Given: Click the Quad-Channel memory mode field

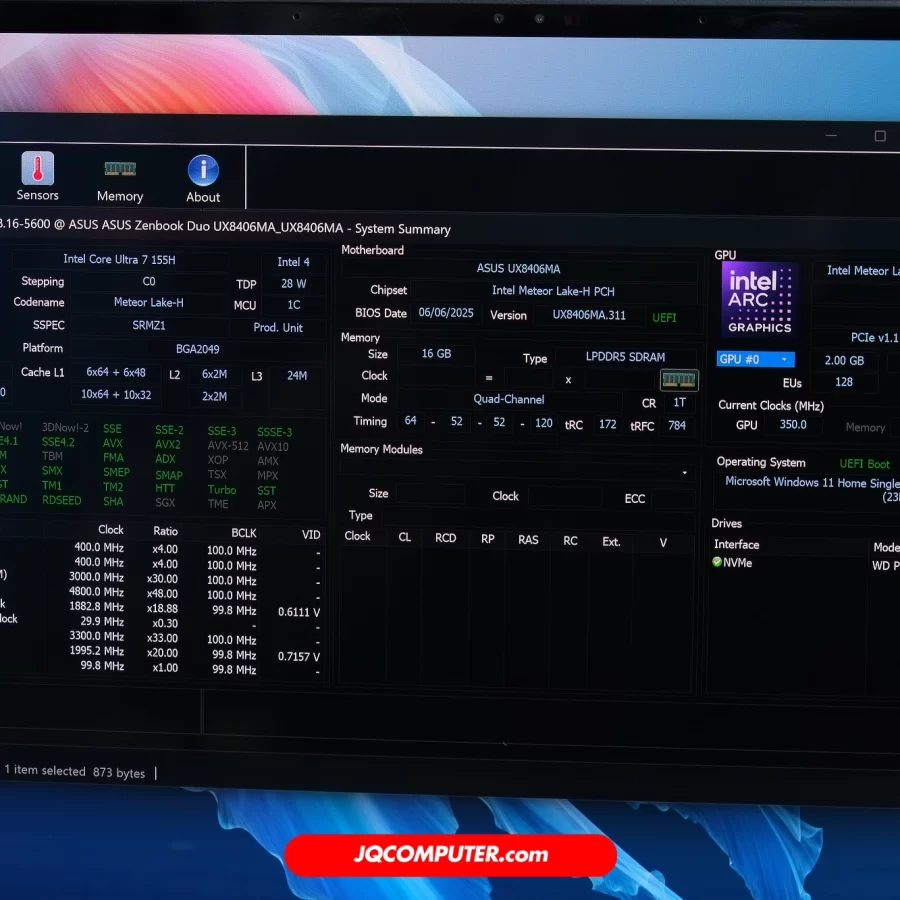Looking at the screenshot, I should (509, 398).
